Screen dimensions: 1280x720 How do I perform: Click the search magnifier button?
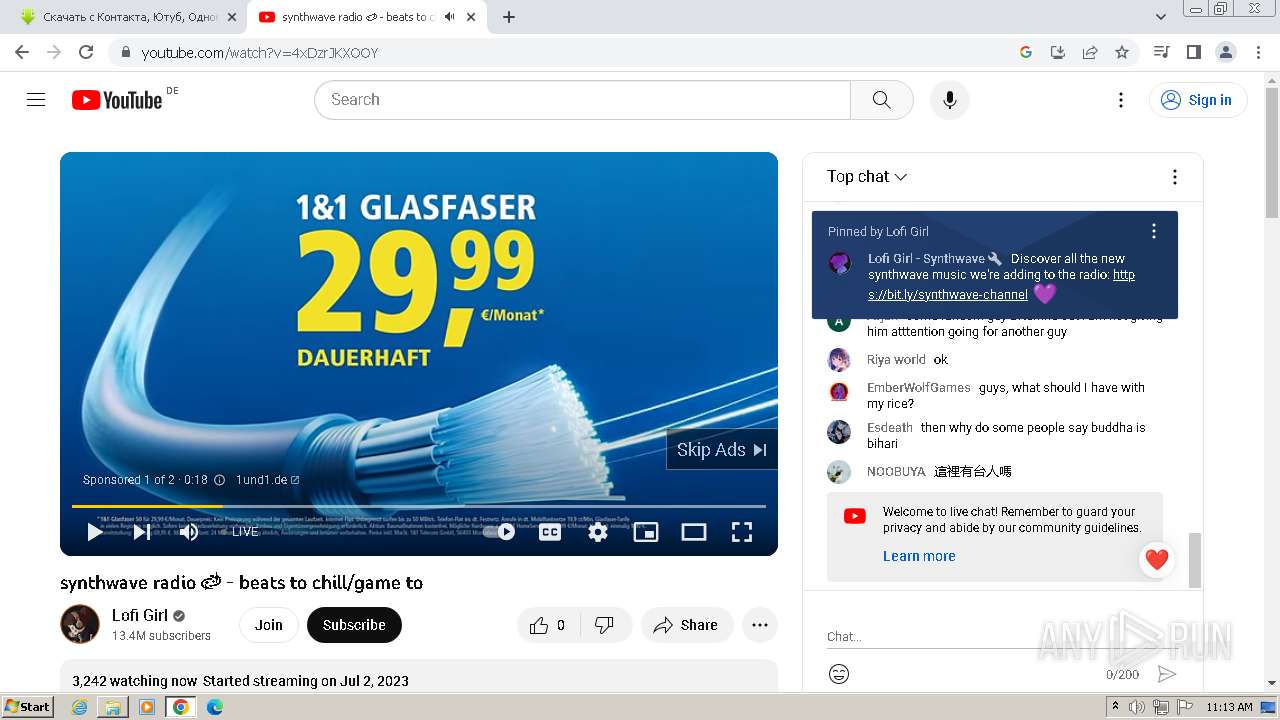coord(881,100)
